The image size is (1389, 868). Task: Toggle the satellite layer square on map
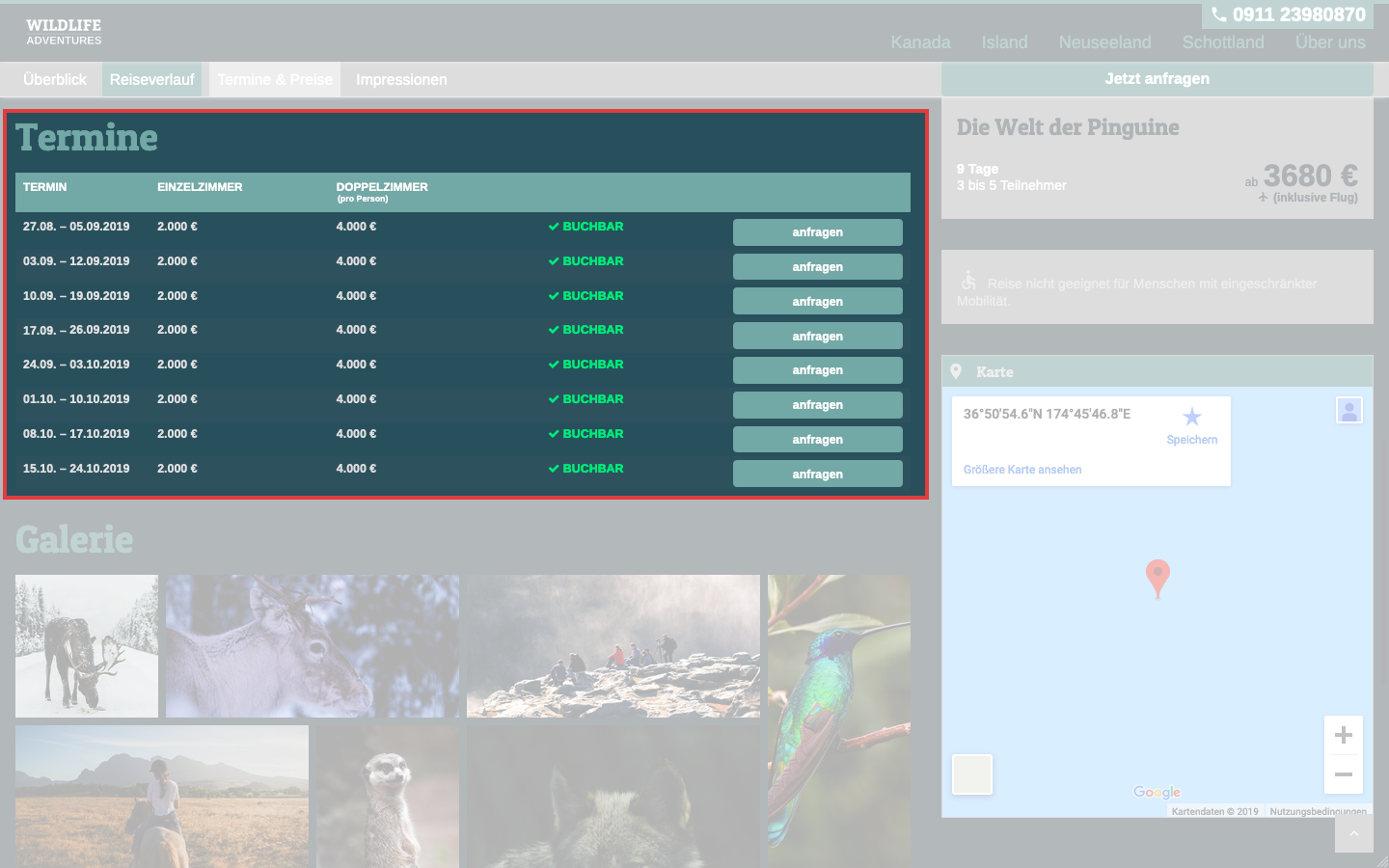pyautogui.click(x=972, y=774)
